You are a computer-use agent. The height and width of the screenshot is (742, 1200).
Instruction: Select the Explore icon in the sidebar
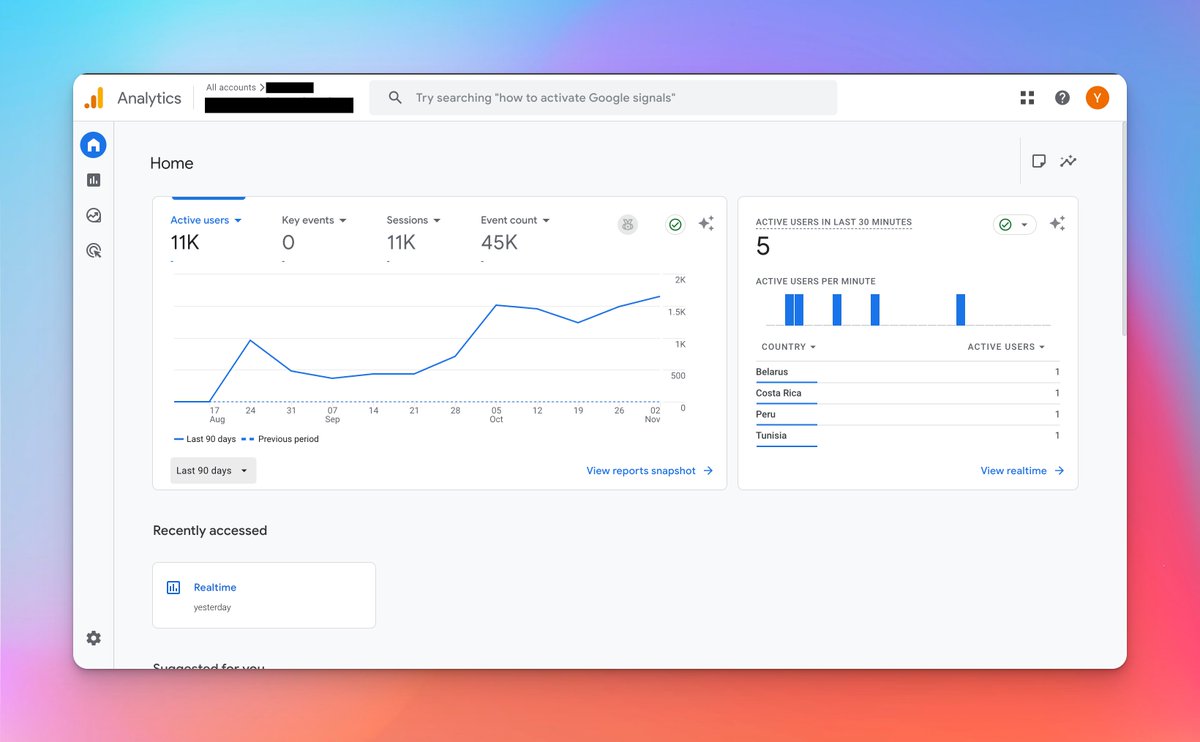(x=93, y=214)
